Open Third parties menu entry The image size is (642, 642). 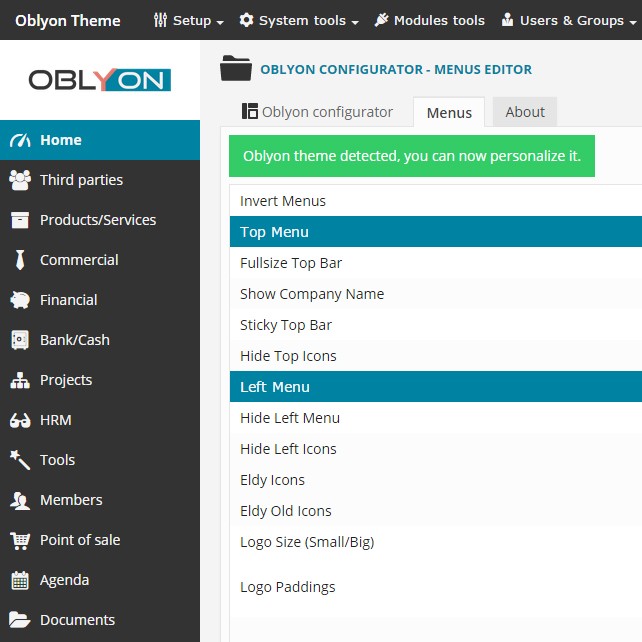[x=100, y=180]
